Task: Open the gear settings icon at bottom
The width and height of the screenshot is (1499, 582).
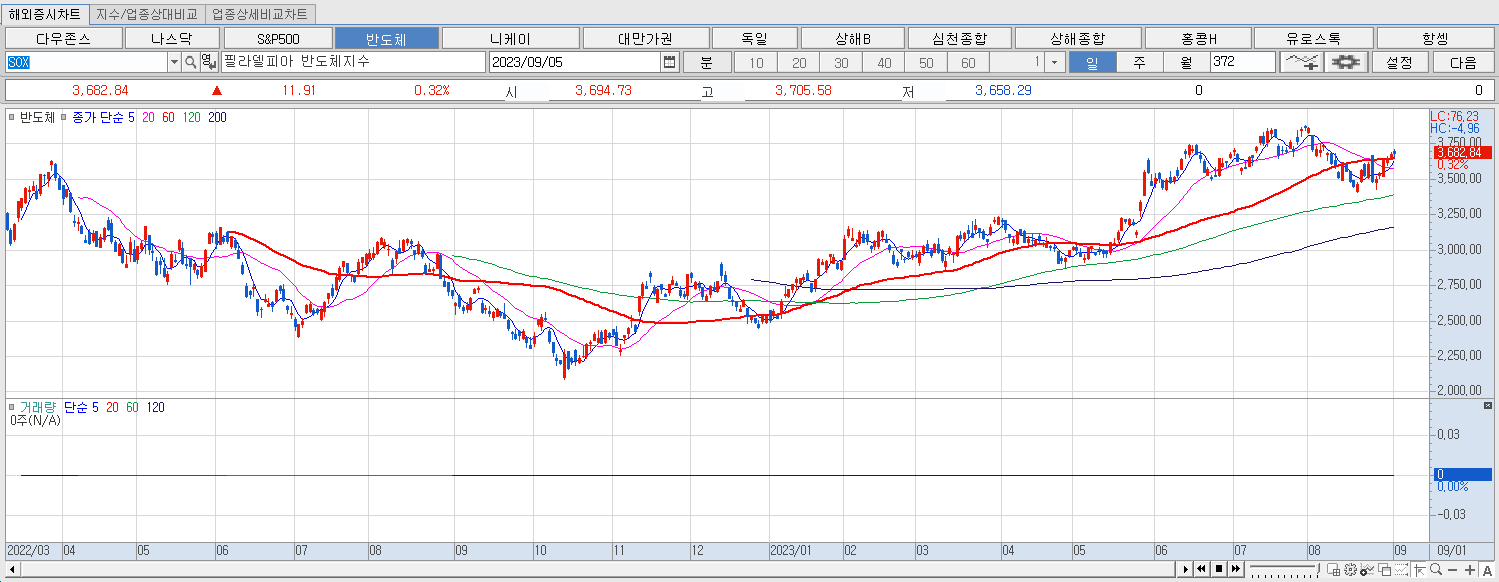Action: pos(1350,570)
